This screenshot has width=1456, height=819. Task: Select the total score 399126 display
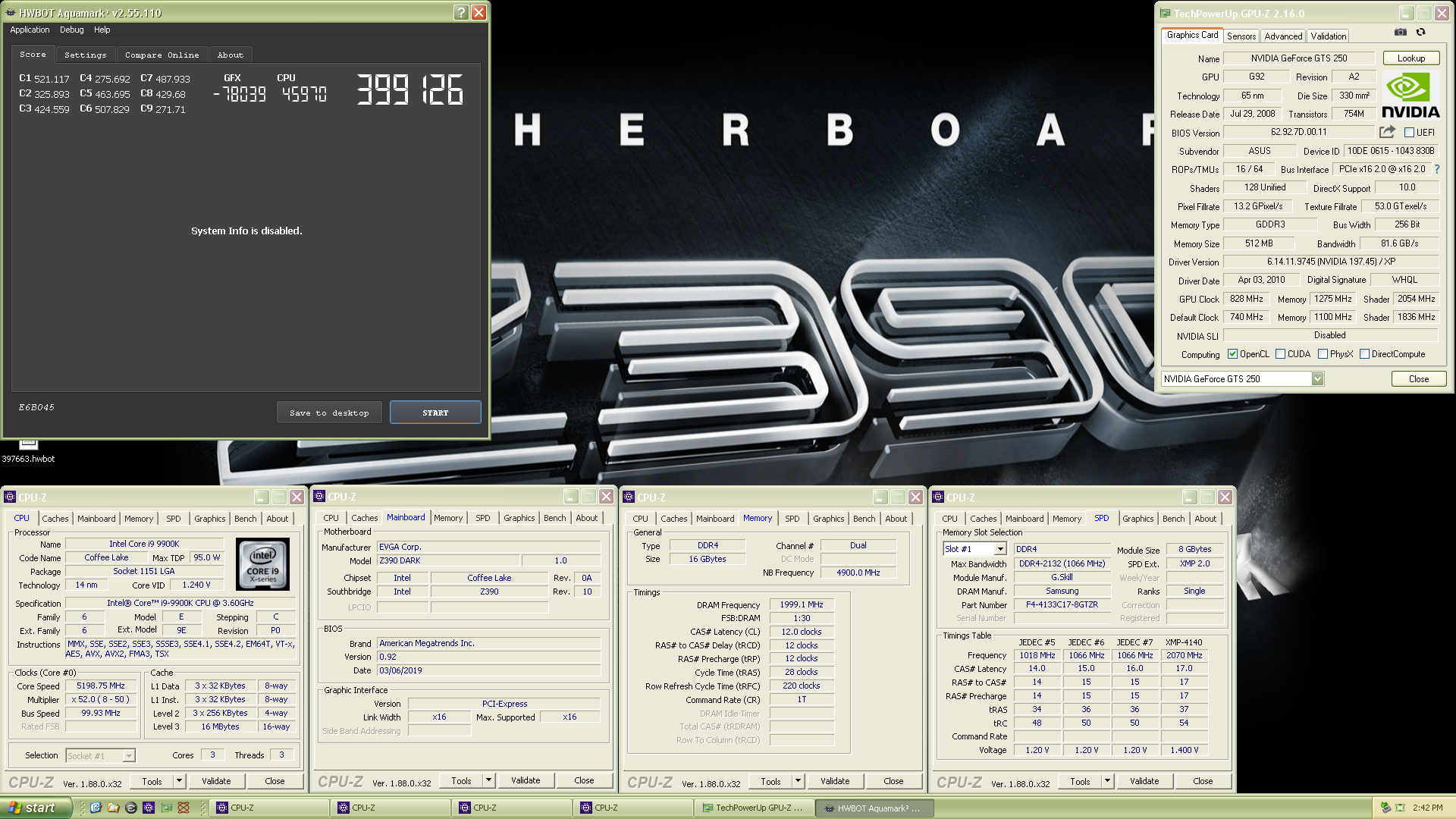(x=409, y=89)
